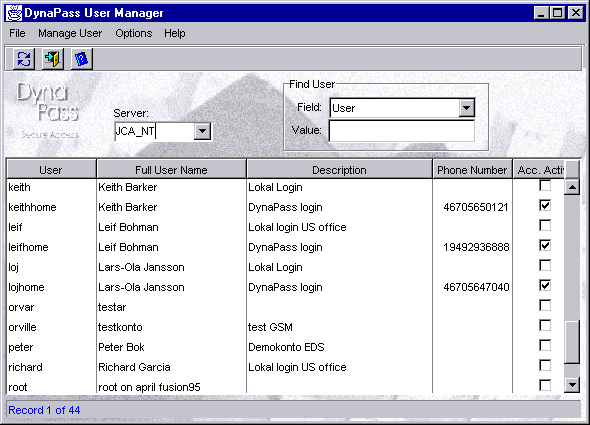Expand the Server dropdown arrow

[202, 131]
